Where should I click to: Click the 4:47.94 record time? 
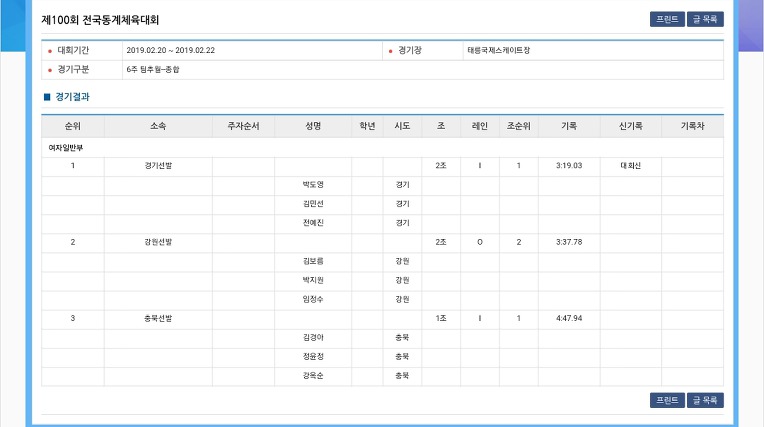coord(569,318)
